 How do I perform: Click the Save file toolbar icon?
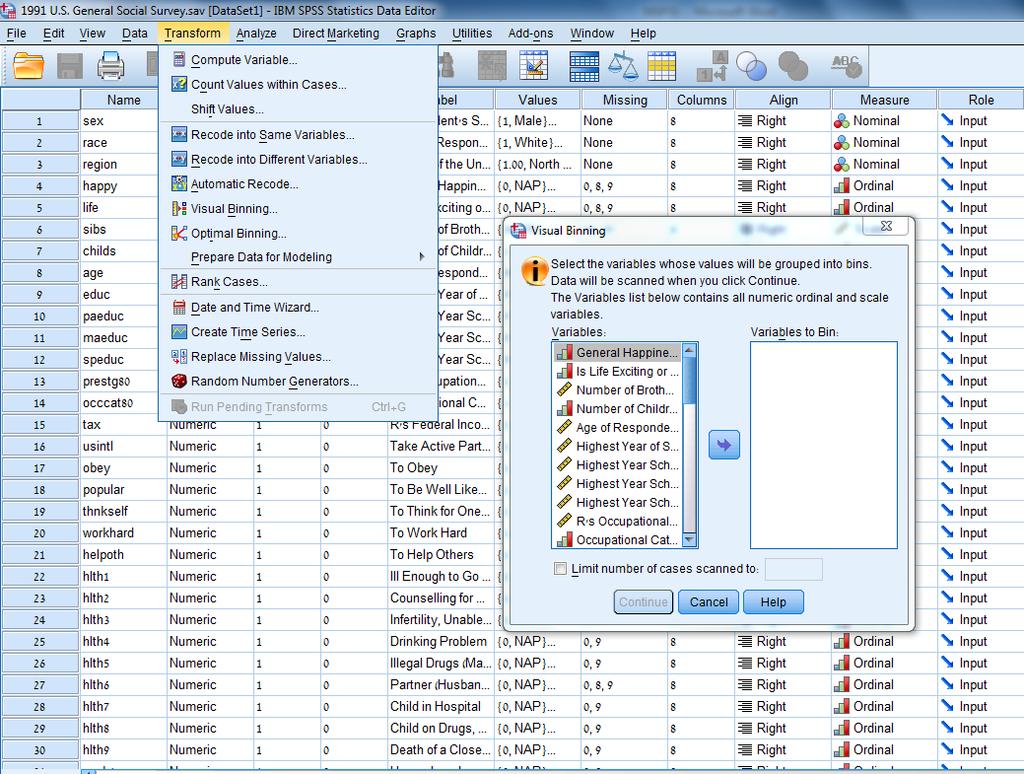(x=70, y=66)
